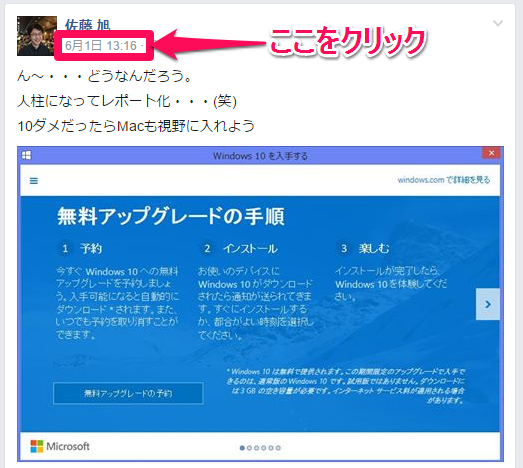Select the first pagination dot
The image size is (523, 468).
point(242,448)
